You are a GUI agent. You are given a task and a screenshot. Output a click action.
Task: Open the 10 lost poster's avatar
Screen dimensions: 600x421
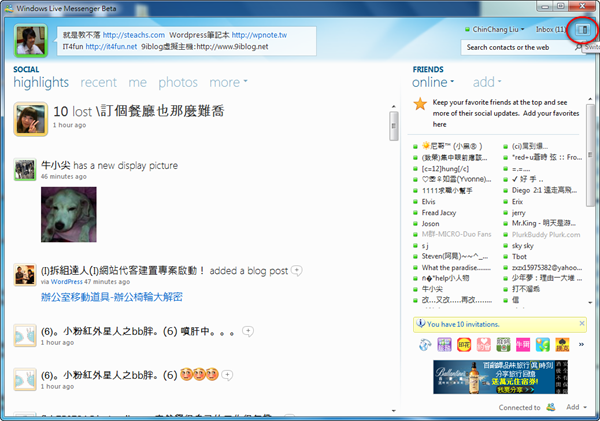[x=31, y=119]
